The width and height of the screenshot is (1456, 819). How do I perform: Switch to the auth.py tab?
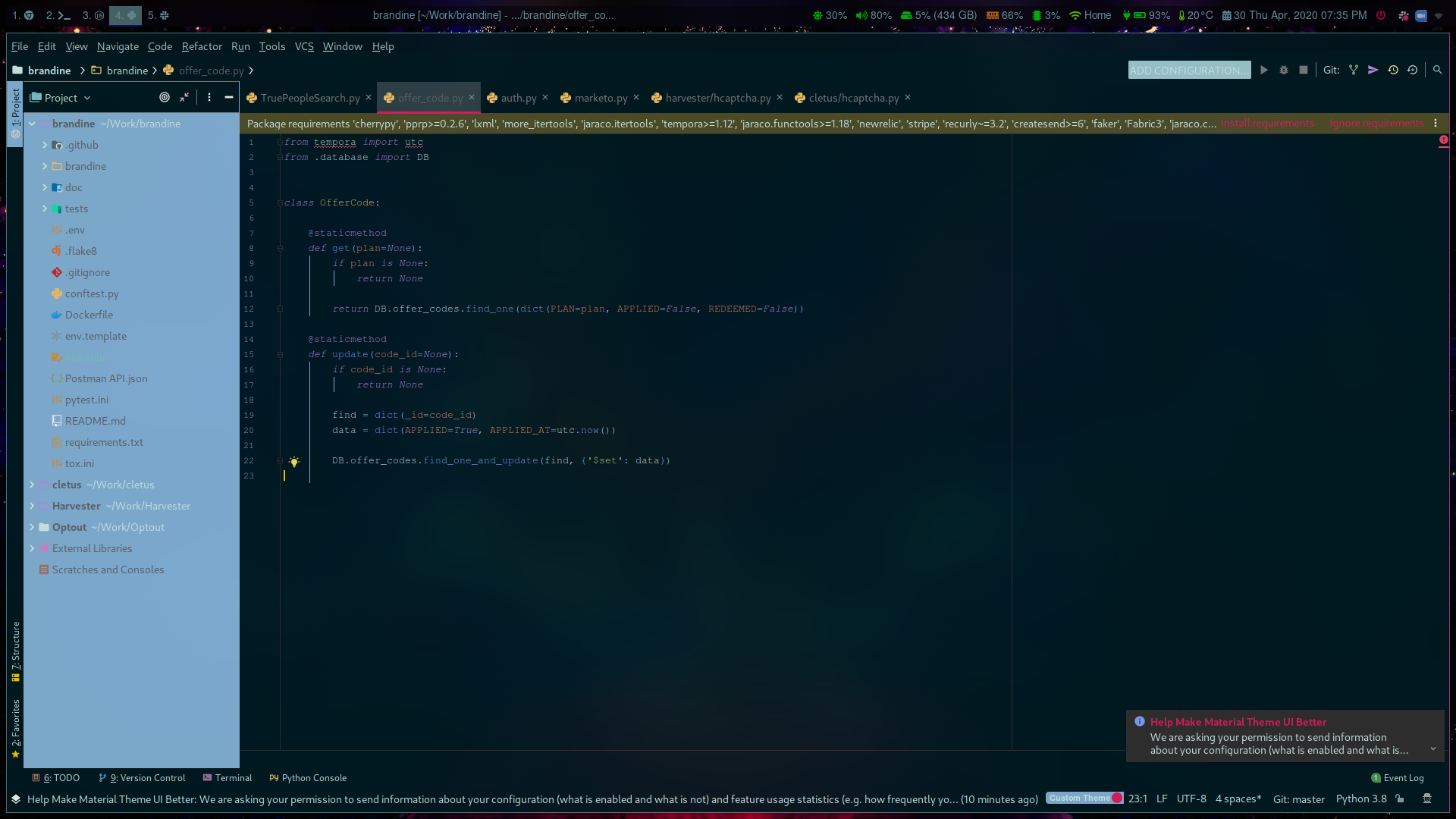[518, 98]
